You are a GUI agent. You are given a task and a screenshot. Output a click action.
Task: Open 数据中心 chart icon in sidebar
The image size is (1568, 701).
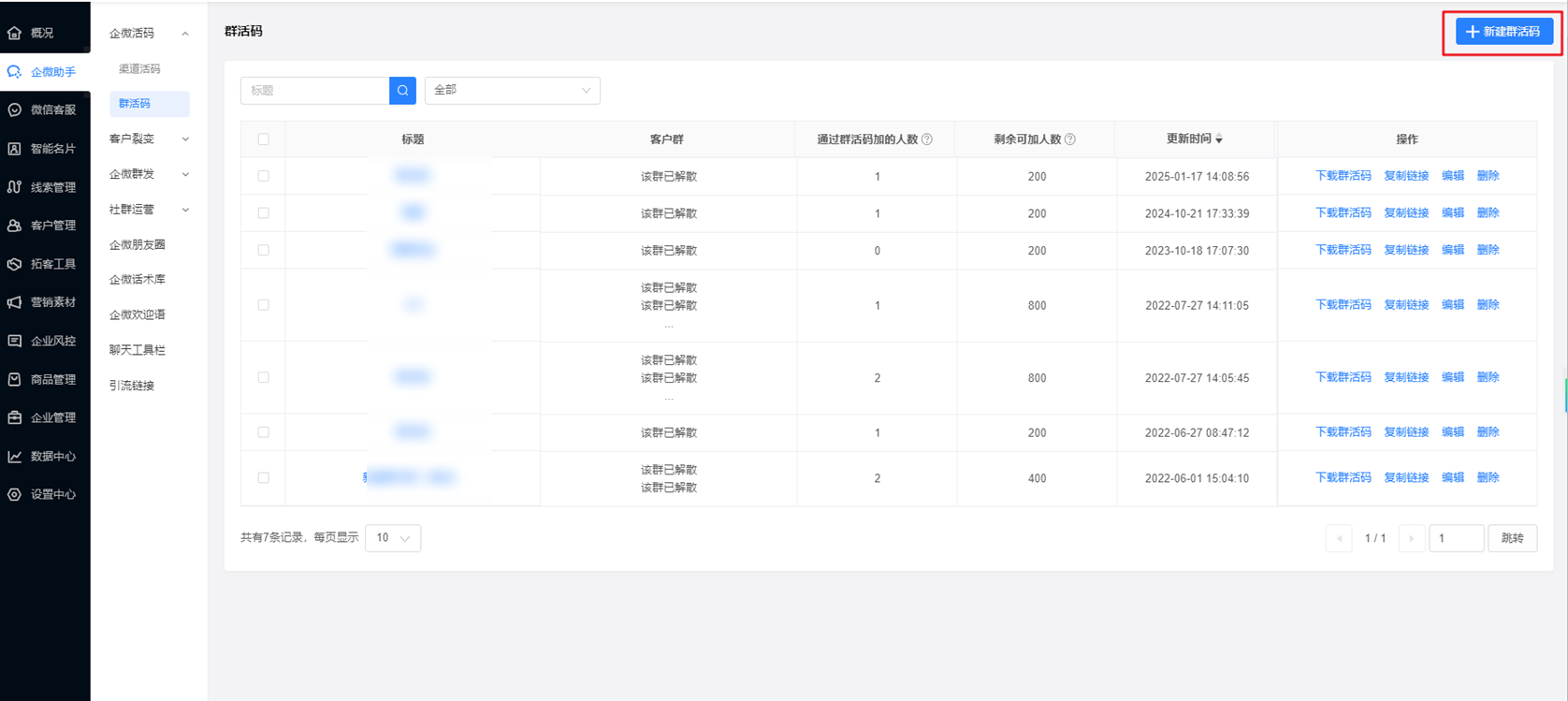click(15, 457)
